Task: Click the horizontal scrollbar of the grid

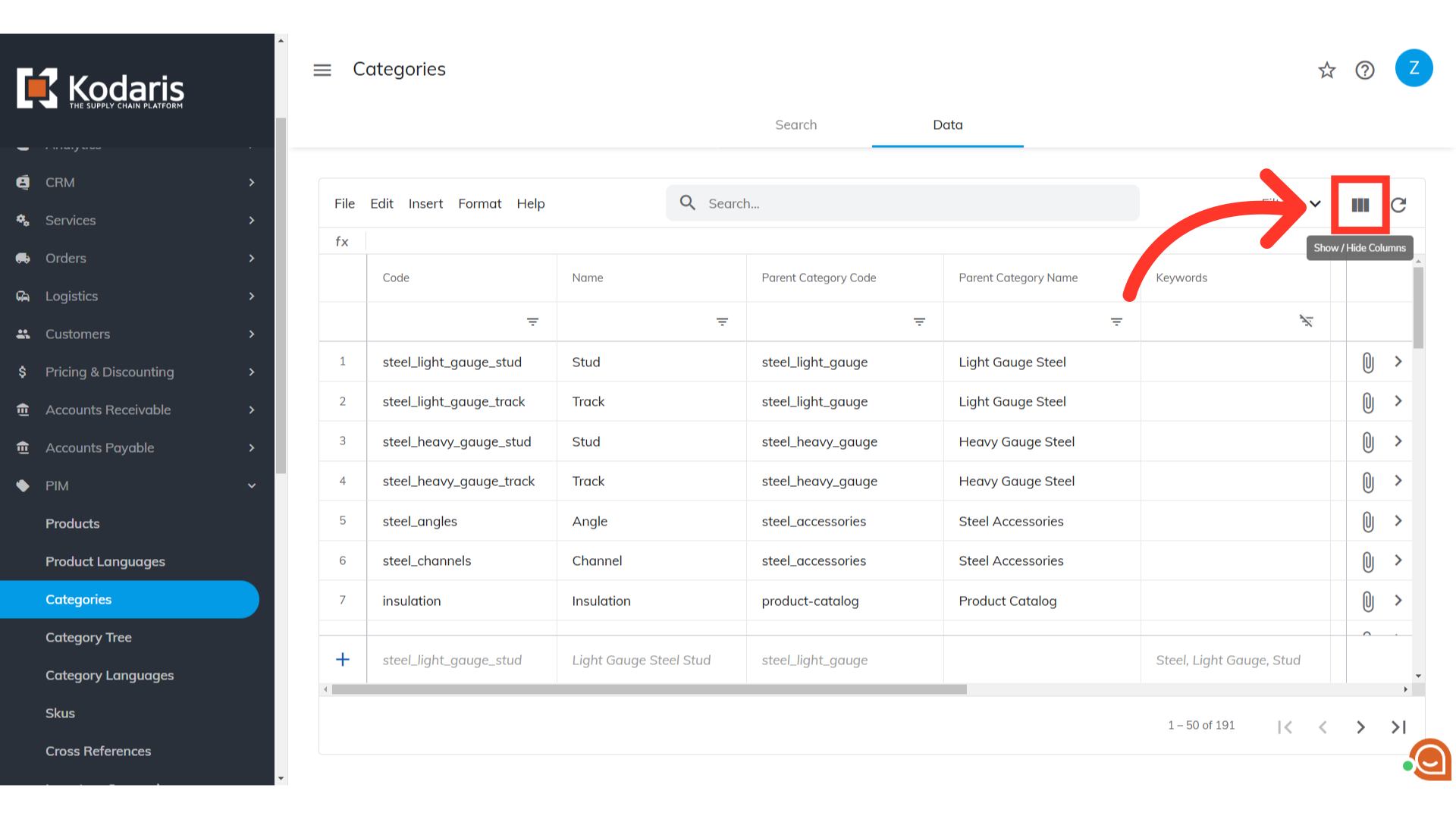Action: coord(649,689)
